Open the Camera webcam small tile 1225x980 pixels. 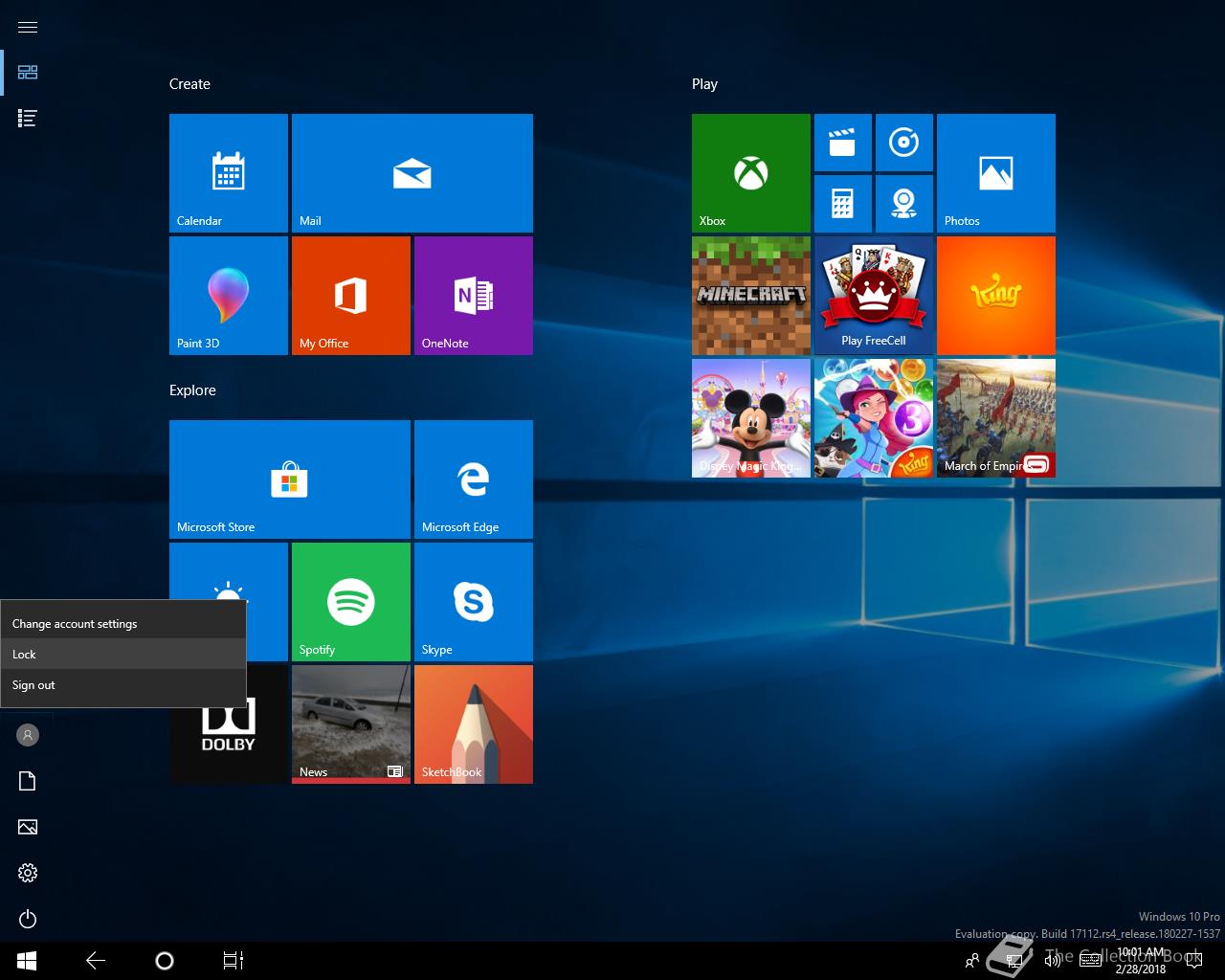coord(904,204)
